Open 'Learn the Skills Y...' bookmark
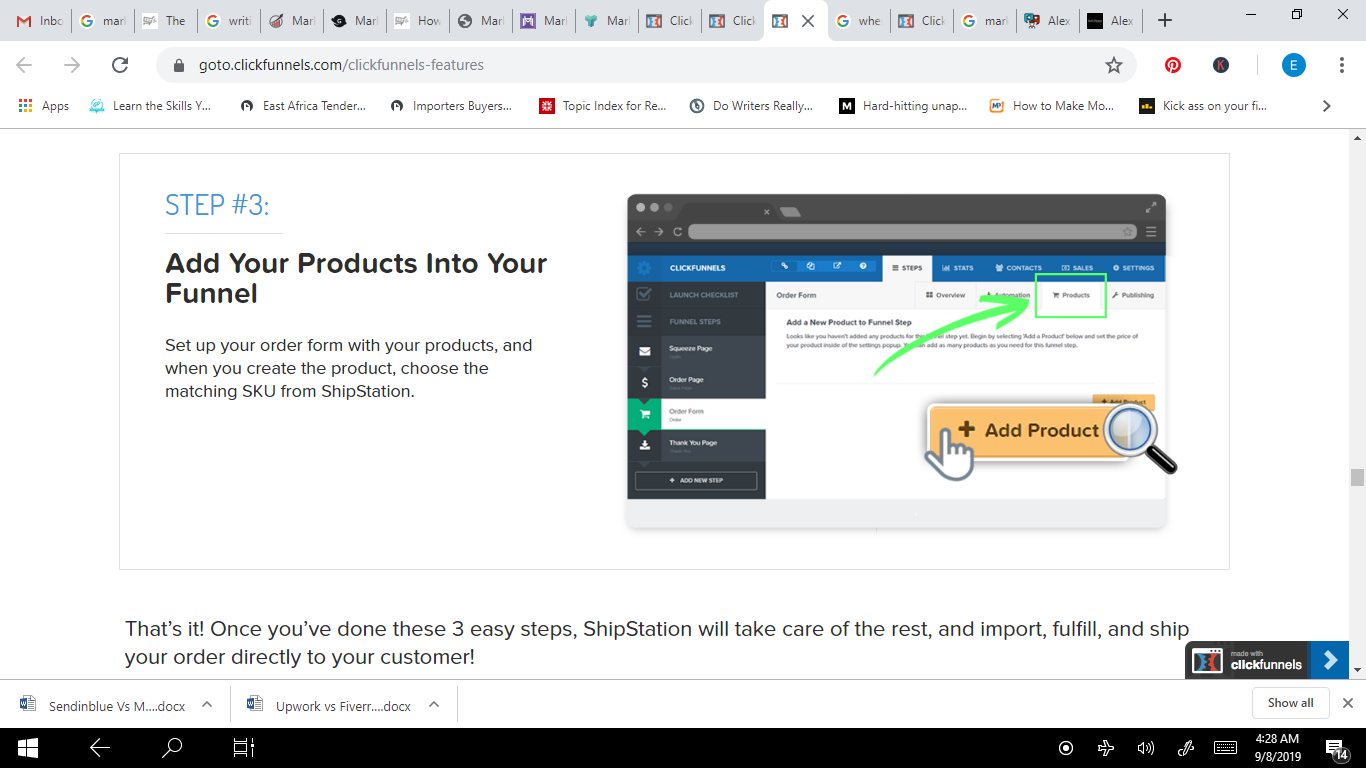 point(150,106)
